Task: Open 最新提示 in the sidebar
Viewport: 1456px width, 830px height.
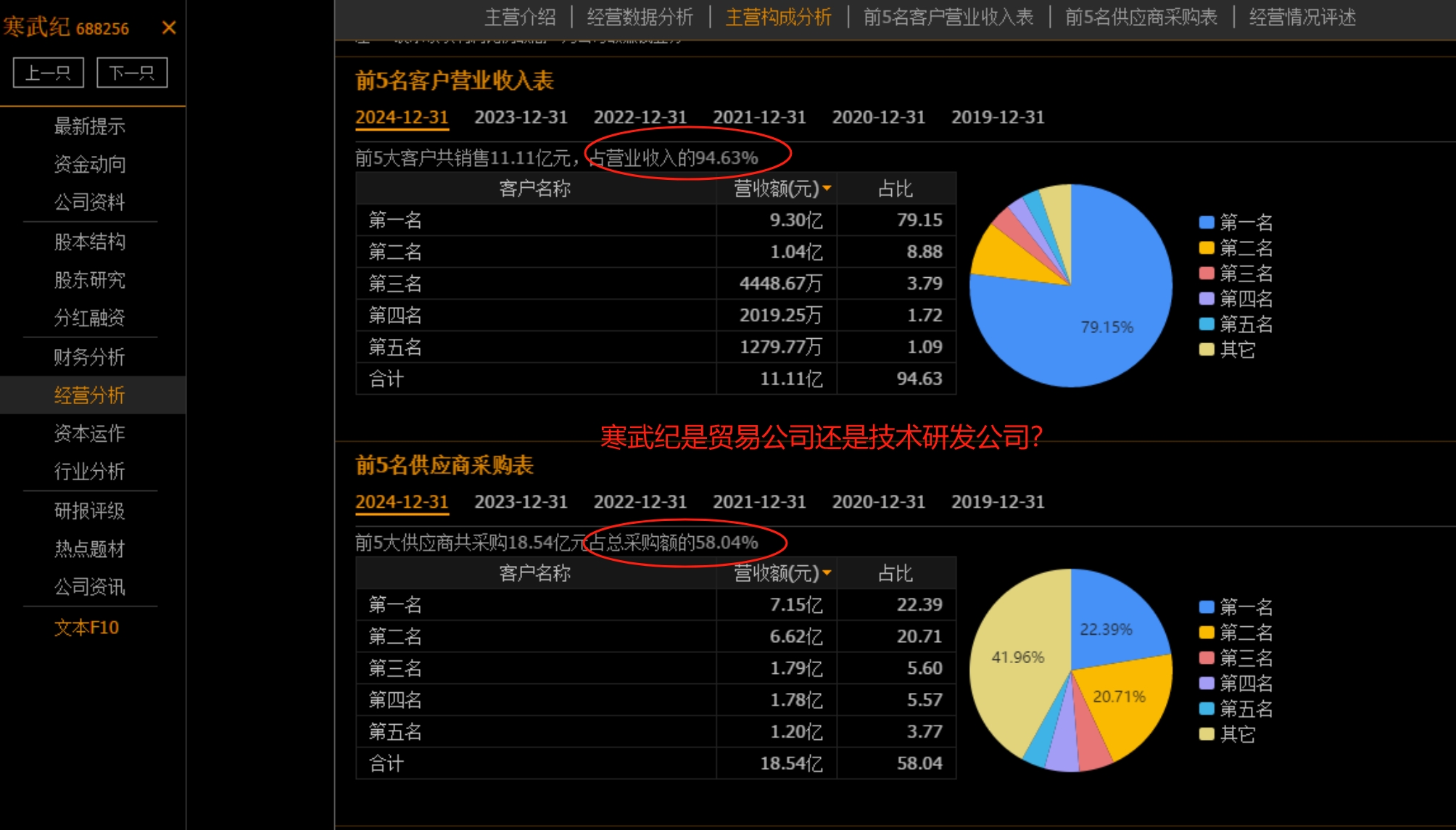Action: click(x=90, y=126)
